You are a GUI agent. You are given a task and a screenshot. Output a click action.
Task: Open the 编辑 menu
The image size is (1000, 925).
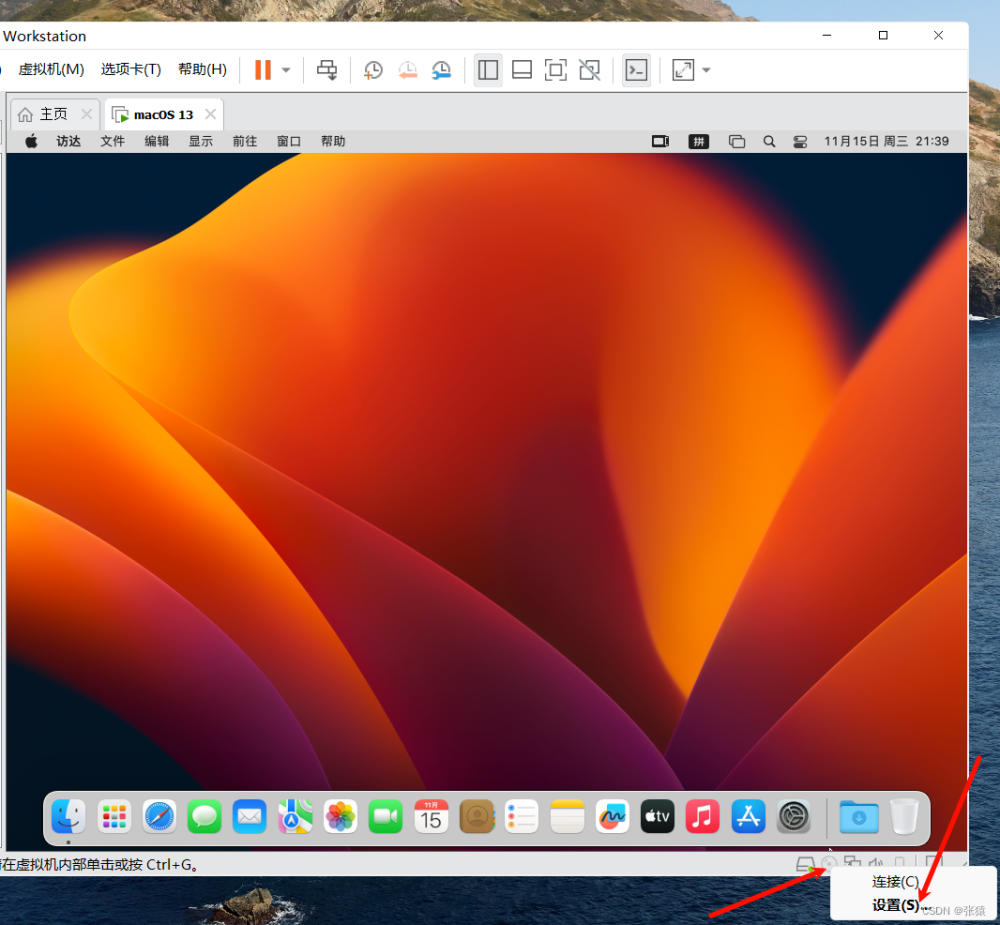(156, 141)
